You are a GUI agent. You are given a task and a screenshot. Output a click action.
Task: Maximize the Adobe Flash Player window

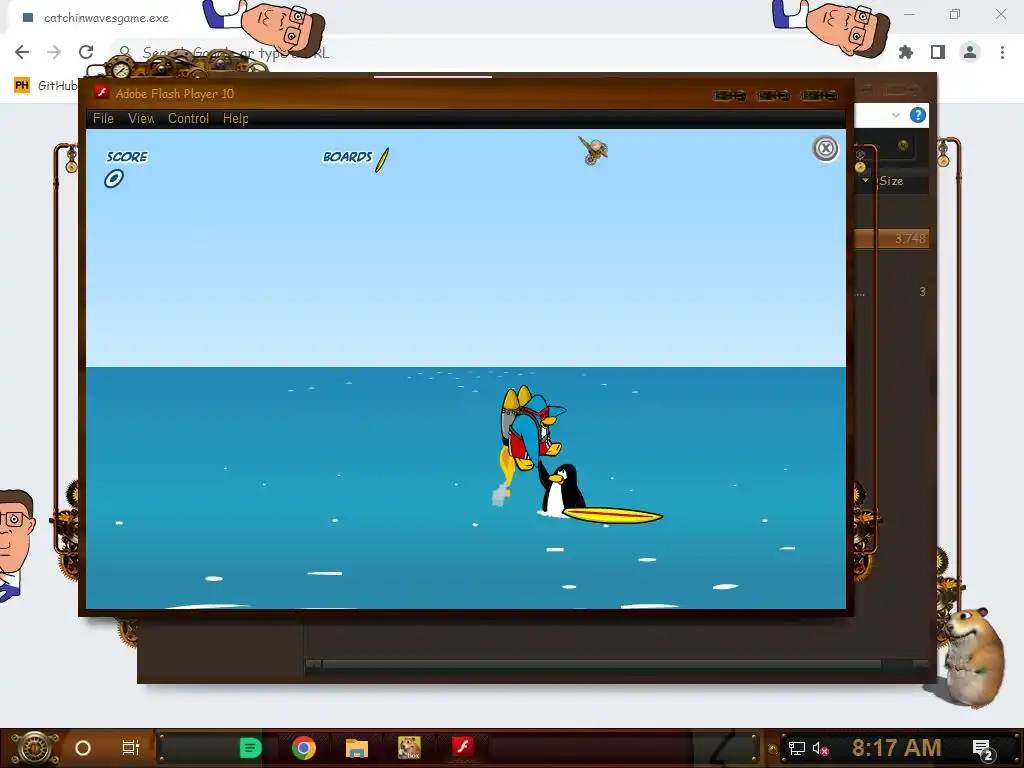(773, 95)
